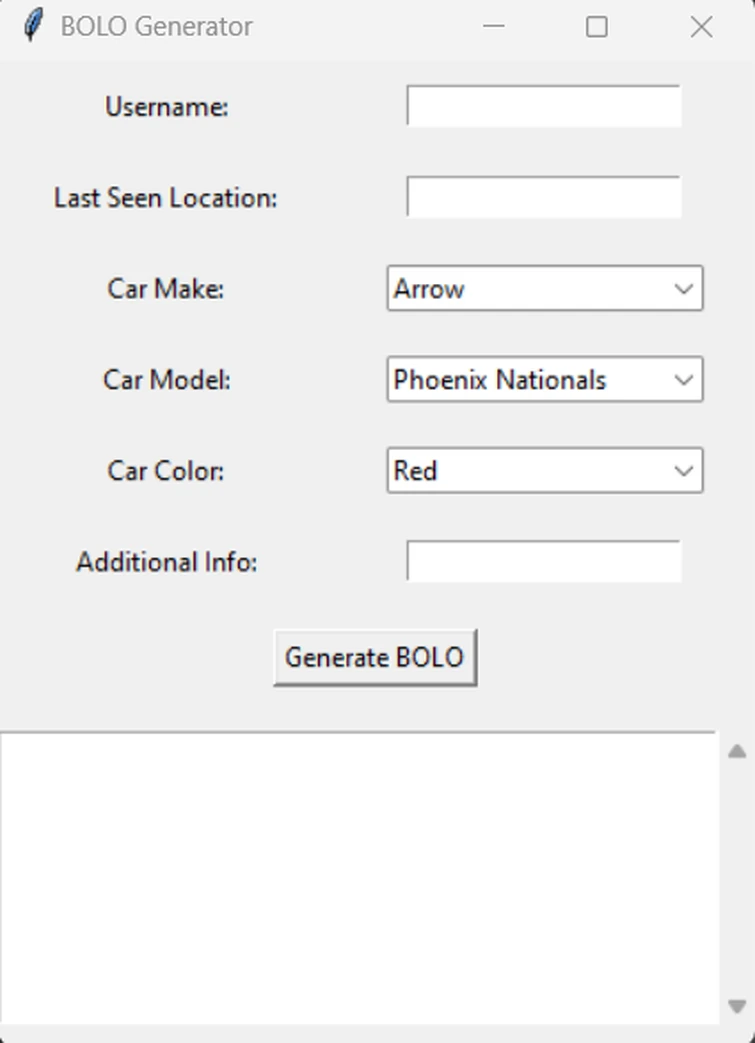Focus the Last Seen Location field
The height and width of the screenshot is (1043, 755).
click(543, 197)
